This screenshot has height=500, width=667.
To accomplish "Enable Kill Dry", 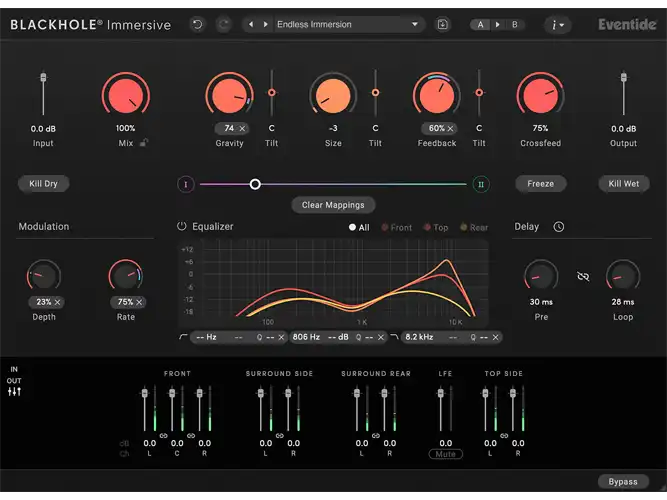I will click(x=43, y=184).
